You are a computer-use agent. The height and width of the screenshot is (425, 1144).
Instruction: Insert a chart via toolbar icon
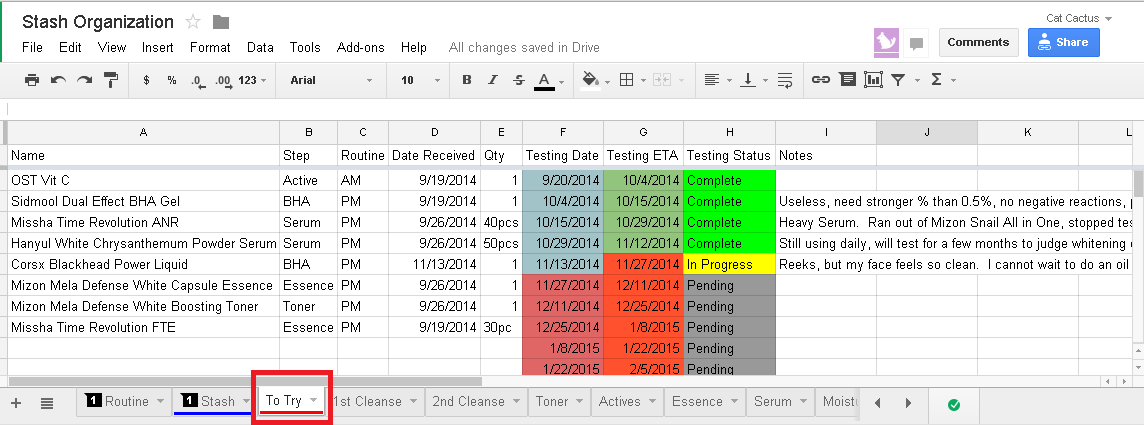pos(873,80)
